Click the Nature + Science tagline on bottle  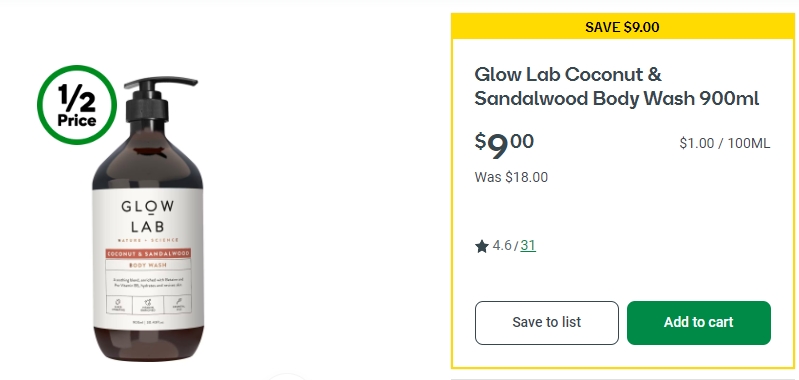(148, 240)
